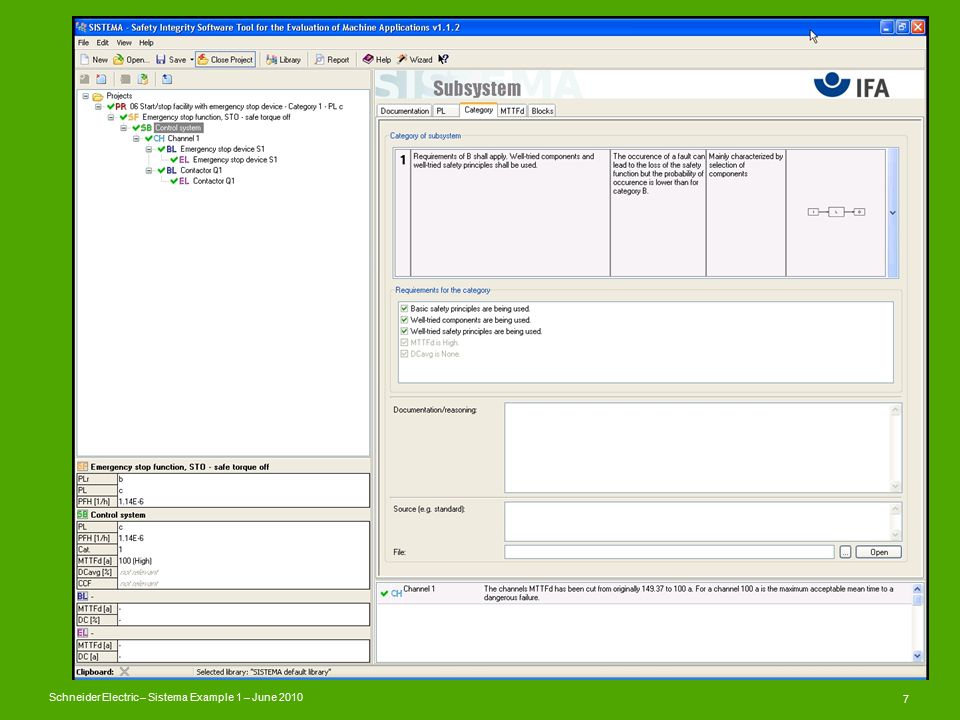960x720 pixels.
Task: Click the Open... toolbar button
Action: (132, 59)
